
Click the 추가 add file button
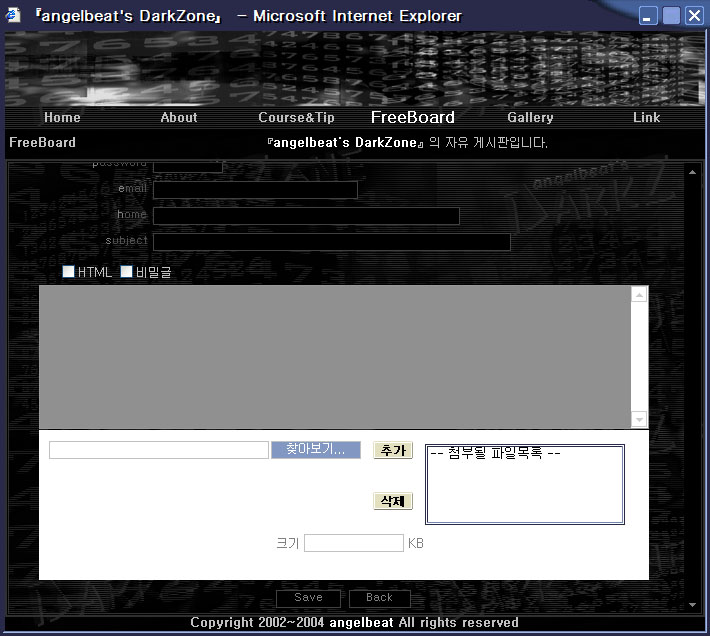pyautogui.click(x=393, y=450)
